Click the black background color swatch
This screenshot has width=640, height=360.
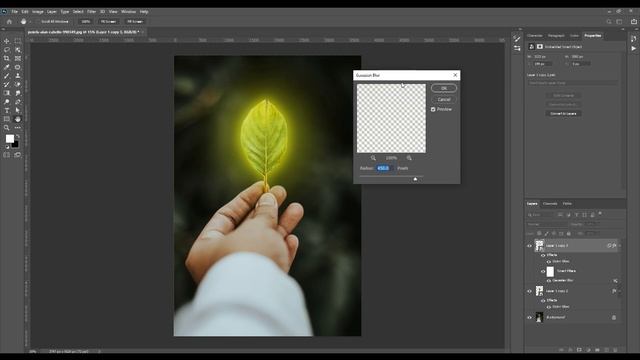[x=16, y=144]
